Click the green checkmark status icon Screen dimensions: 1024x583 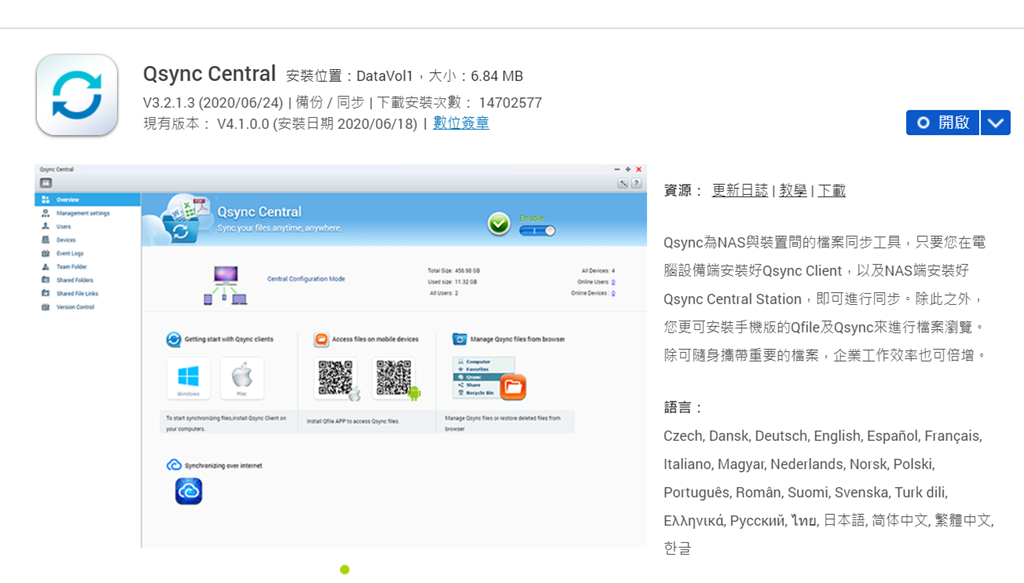tap(499, 224)
